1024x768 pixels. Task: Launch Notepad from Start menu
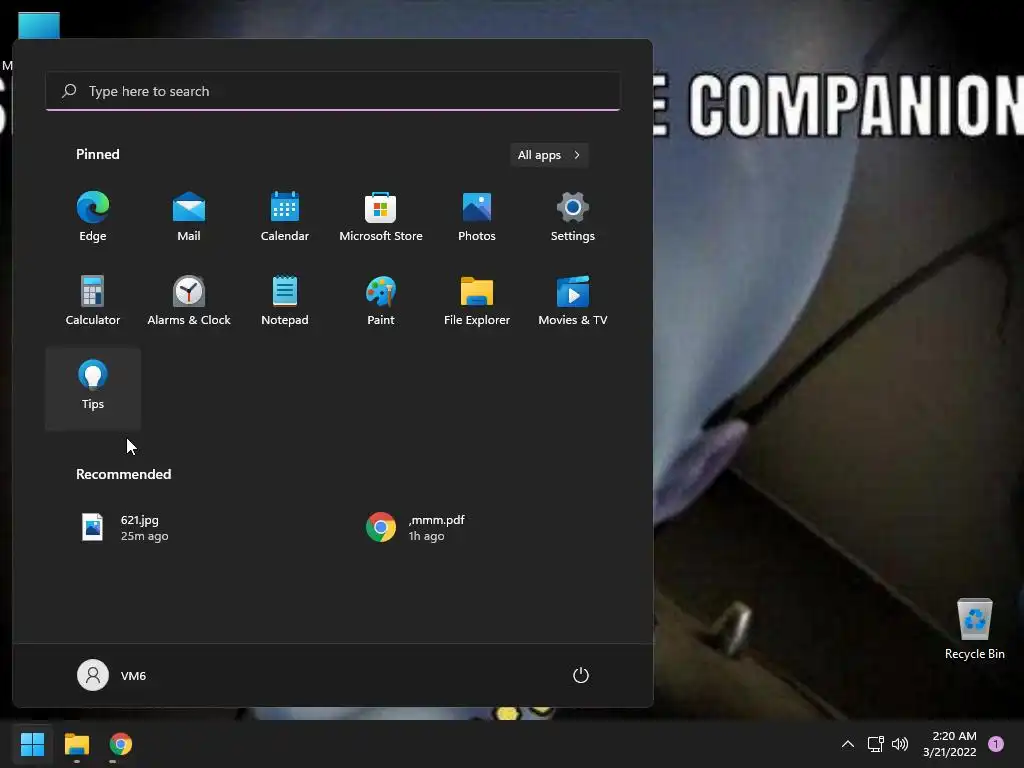click(285, 300)
